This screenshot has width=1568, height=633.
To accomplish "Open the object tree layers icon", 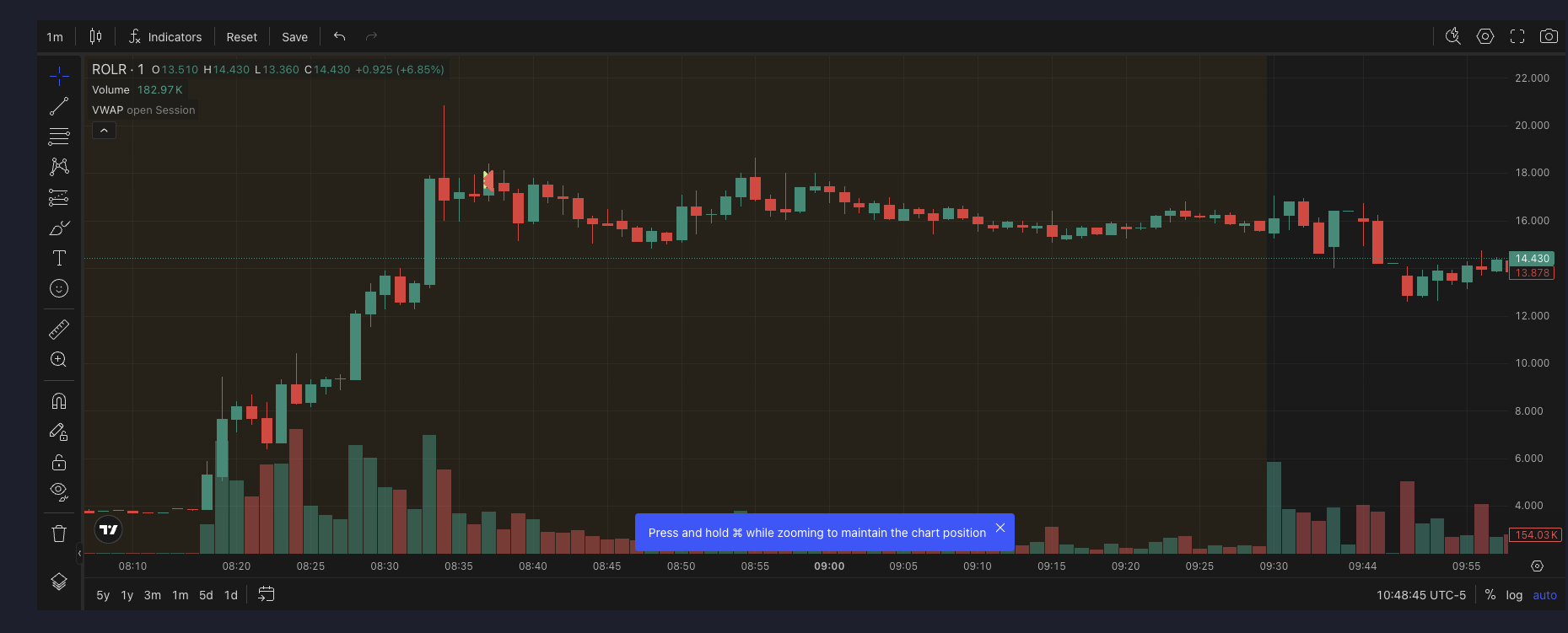I will coord(59,582).
